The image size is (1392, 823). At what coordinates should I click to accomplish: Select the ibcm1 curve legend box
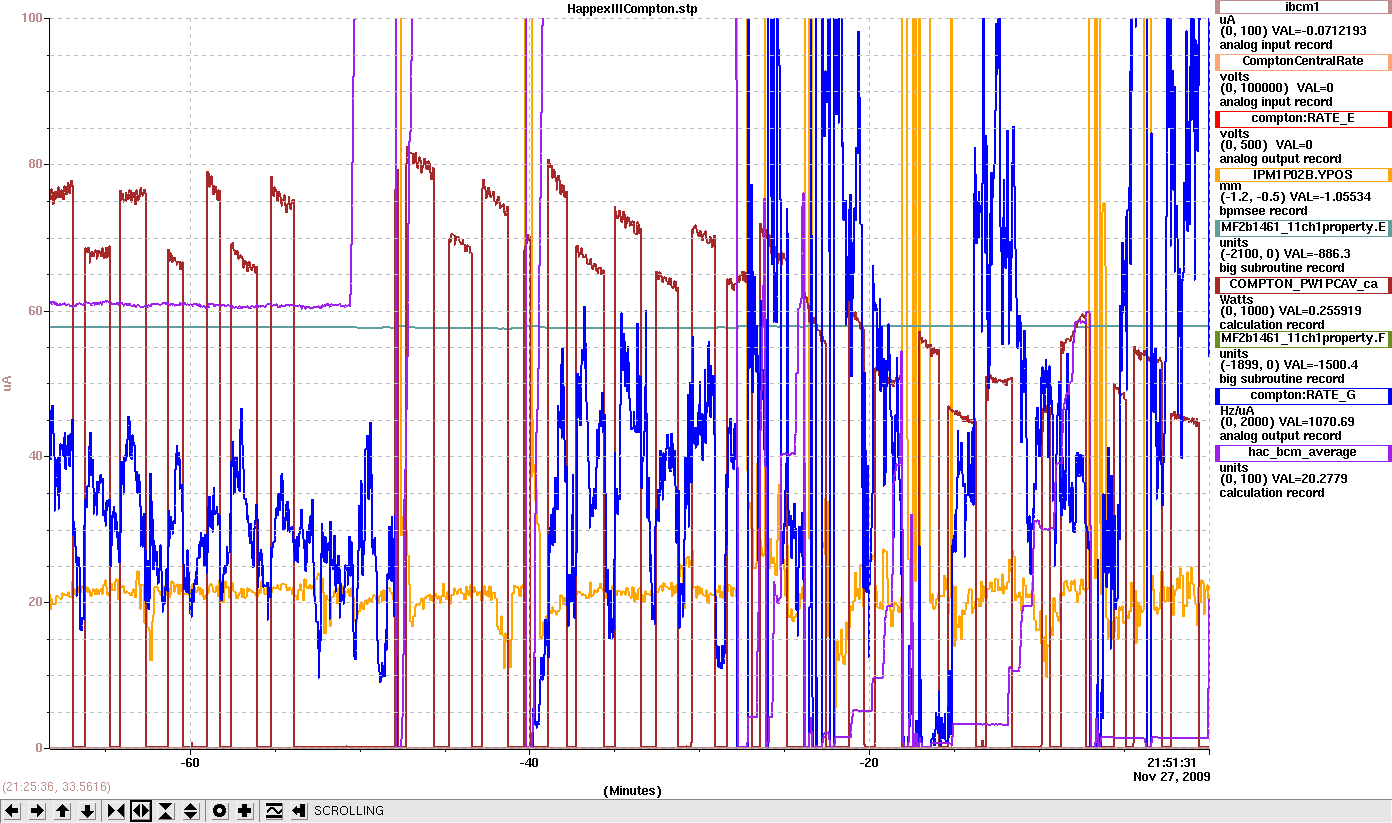tap(1303, 7)
